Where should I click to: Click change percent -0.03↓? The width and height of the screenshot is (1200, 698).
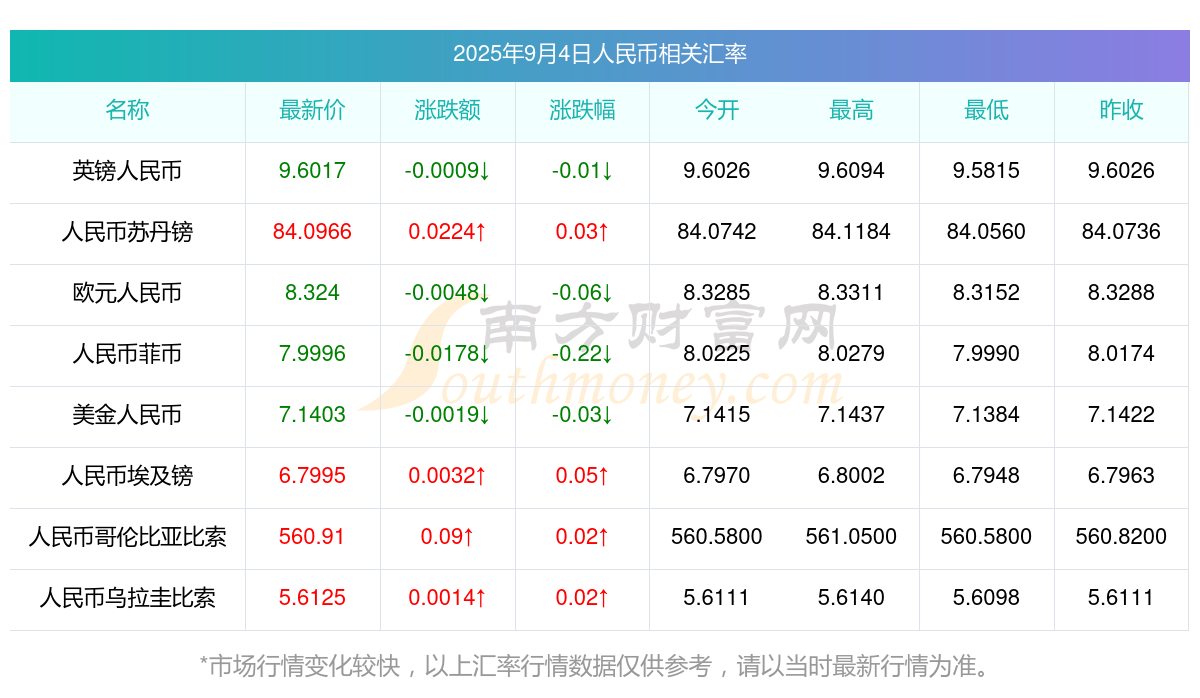[582, 415]
